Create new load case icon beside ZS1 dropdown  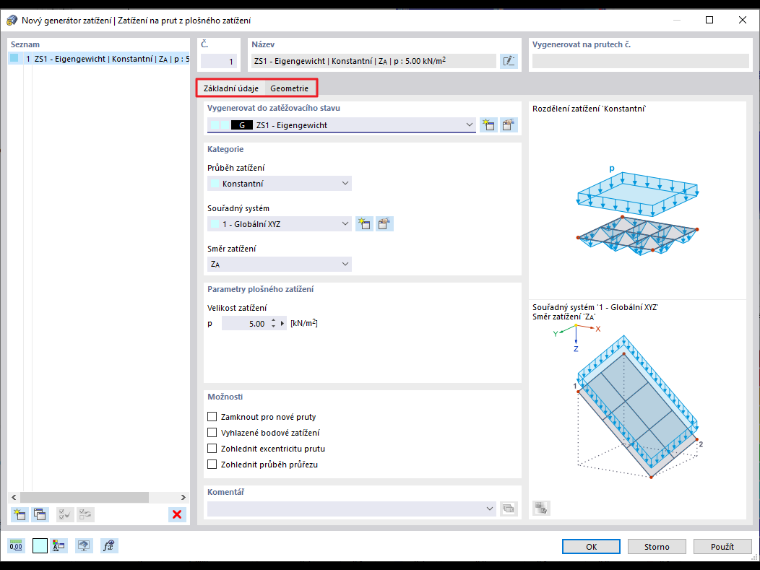(489, 125)
